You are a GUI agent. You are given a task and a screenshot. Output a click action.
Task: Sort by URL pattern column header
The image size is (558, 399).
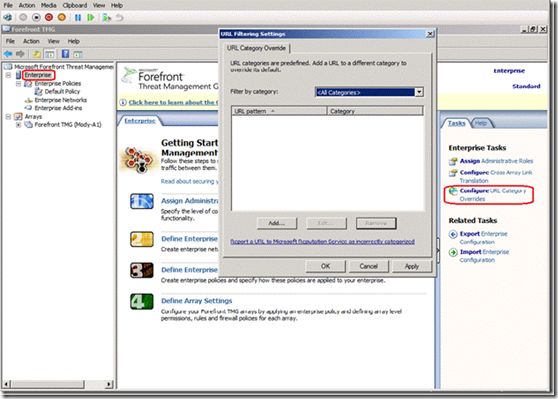pyautogui.click(x=279, y=111)
